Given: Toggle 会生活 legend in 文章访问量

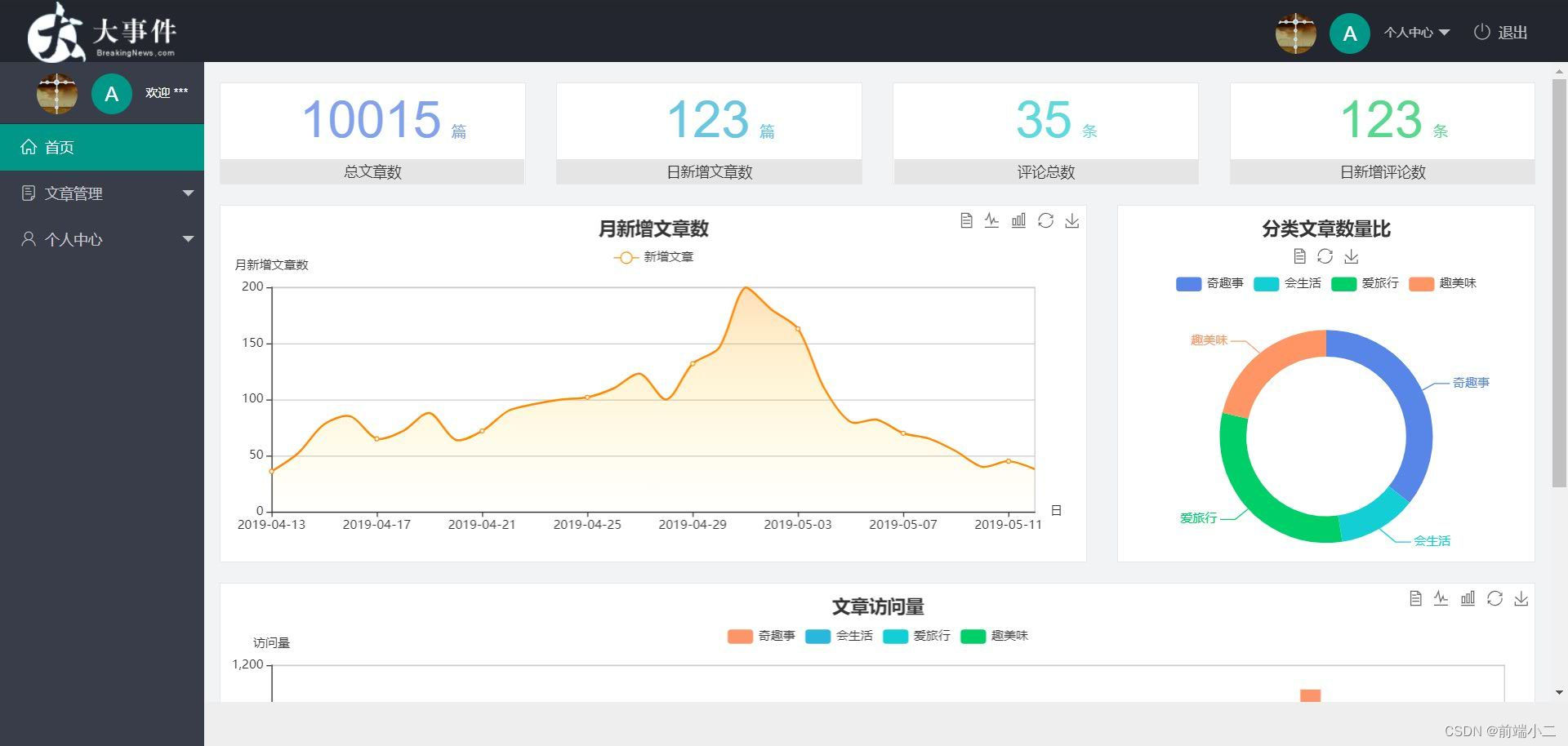Looking at the screenshot, I should (x=839, y=636).
